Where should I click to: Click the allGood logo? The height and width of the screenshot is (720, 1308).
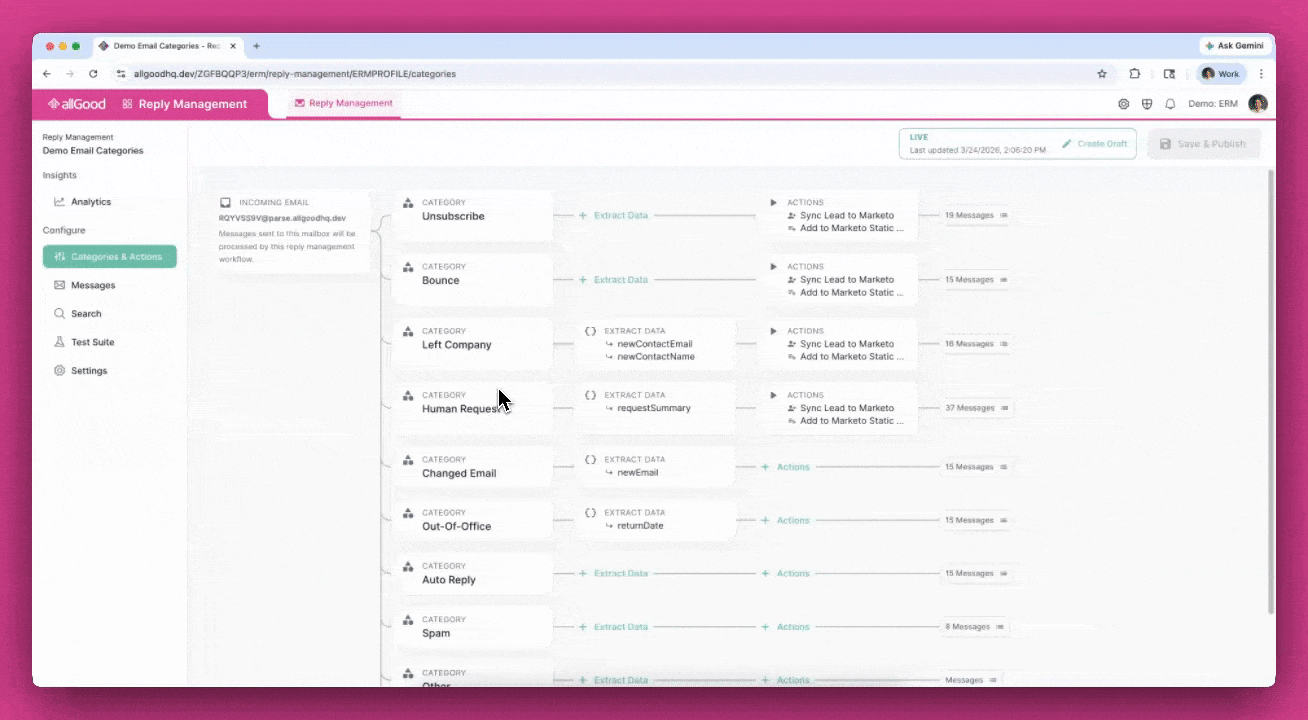click(76, 104)
